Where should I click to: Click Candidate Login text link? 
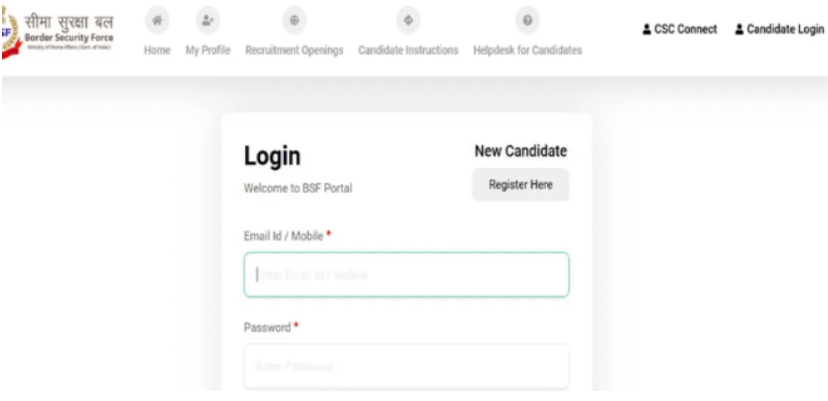(x=785, y=29)
